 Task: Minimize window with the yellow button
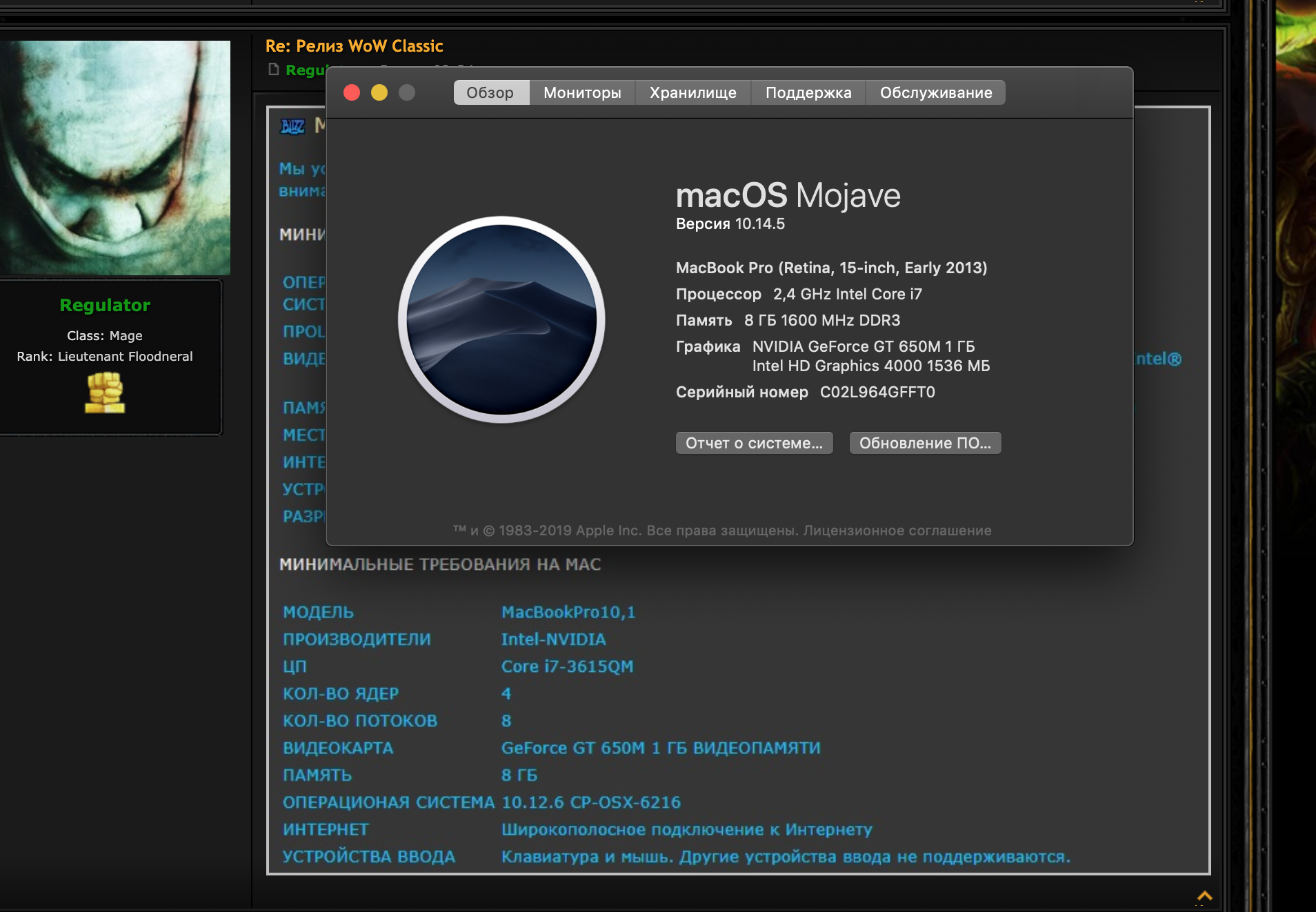pyautogui.click(x=379, y=92)
